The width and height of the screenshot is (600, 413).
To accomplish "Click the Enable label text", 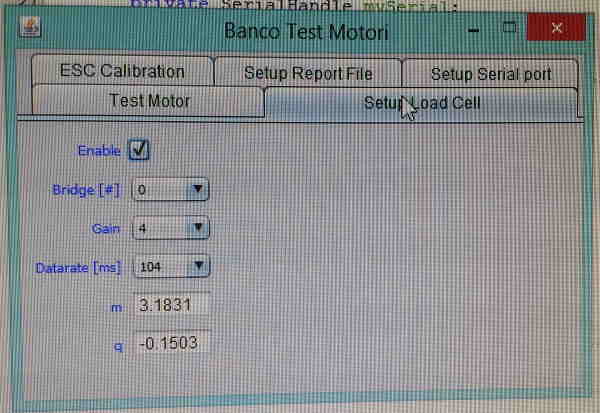I will pos(99,150).
